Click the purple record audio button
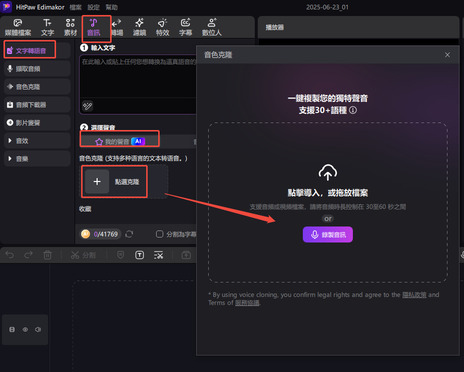The image size is (464, 372). pos(328,235)
